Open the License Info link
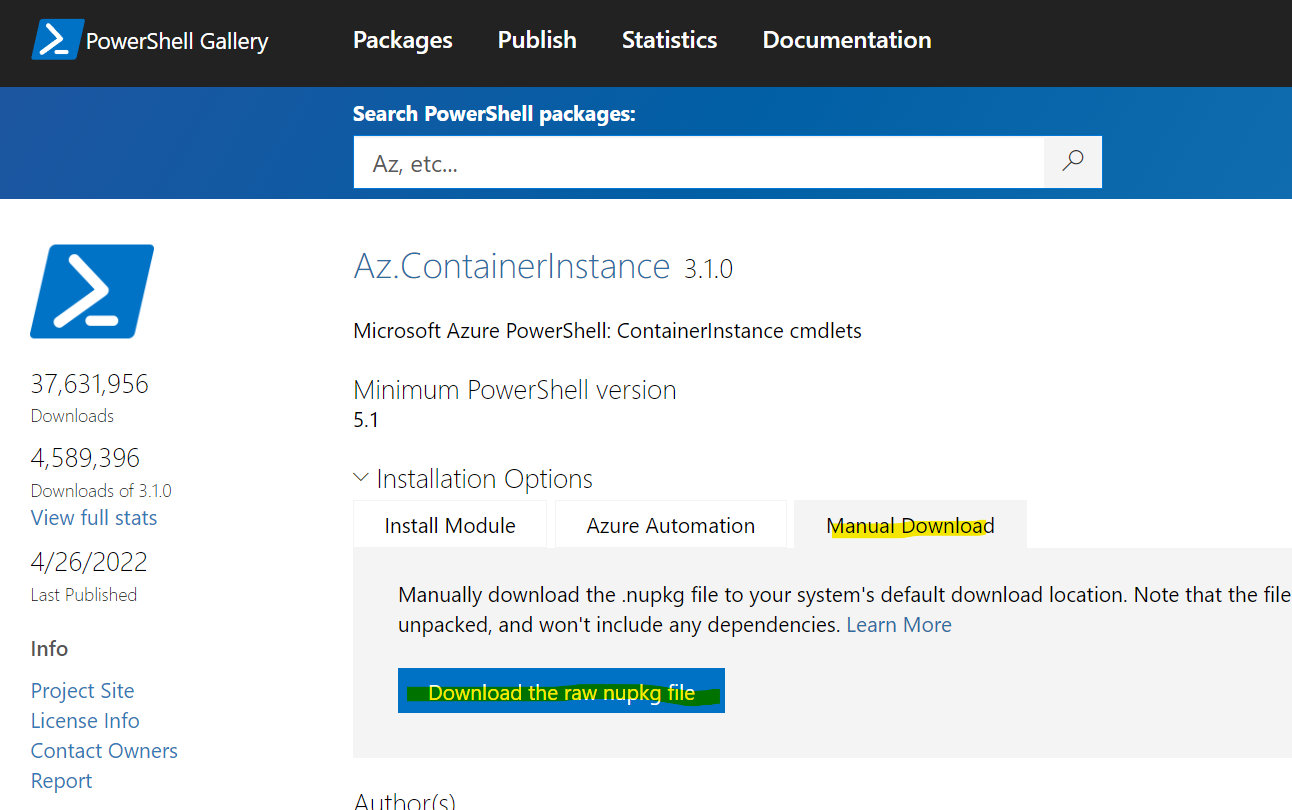The width and height of the screenshot is (1292, 810). (85, 721)
